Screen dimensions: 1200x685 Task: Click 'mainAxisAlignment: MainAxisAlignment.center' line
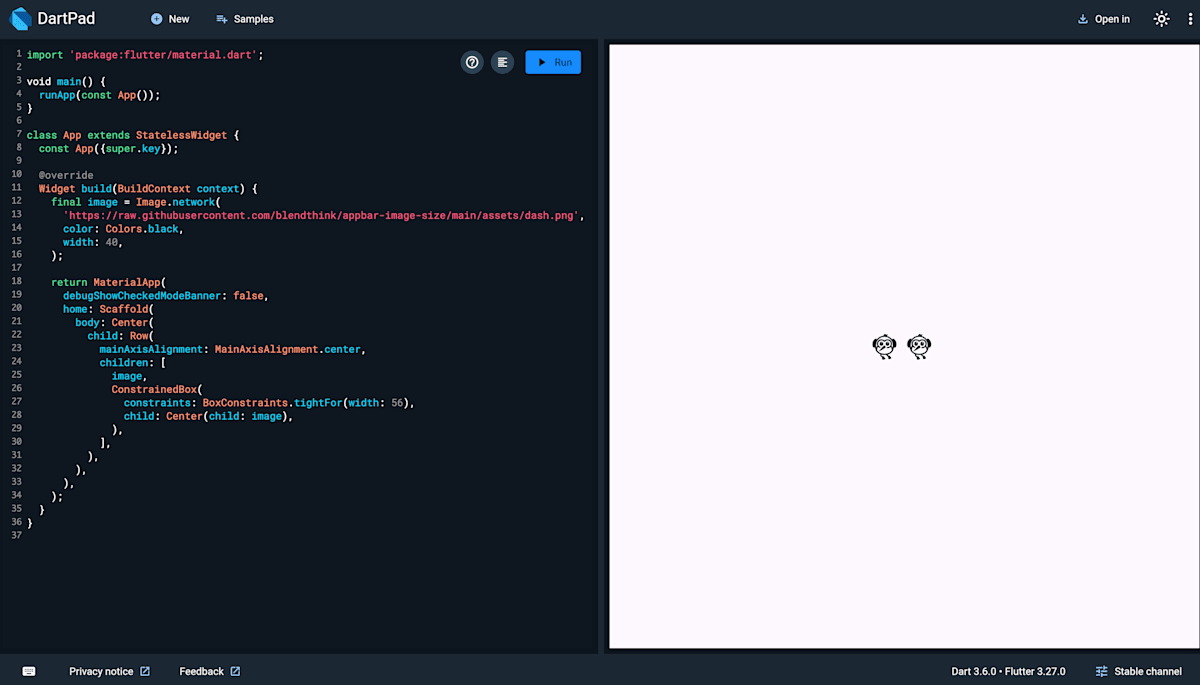(x=232, y=349)
